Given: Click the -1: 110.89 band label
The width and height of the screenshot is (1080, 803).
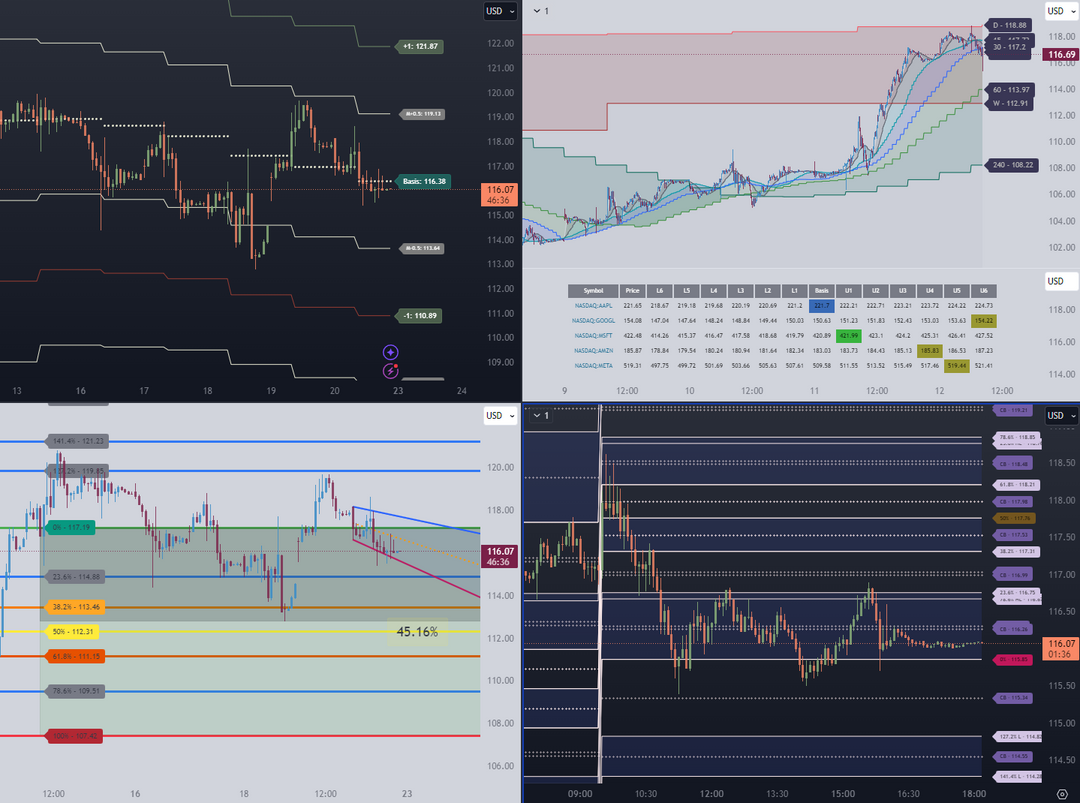Looking at the screenshot, I should (x=419, y=315).
